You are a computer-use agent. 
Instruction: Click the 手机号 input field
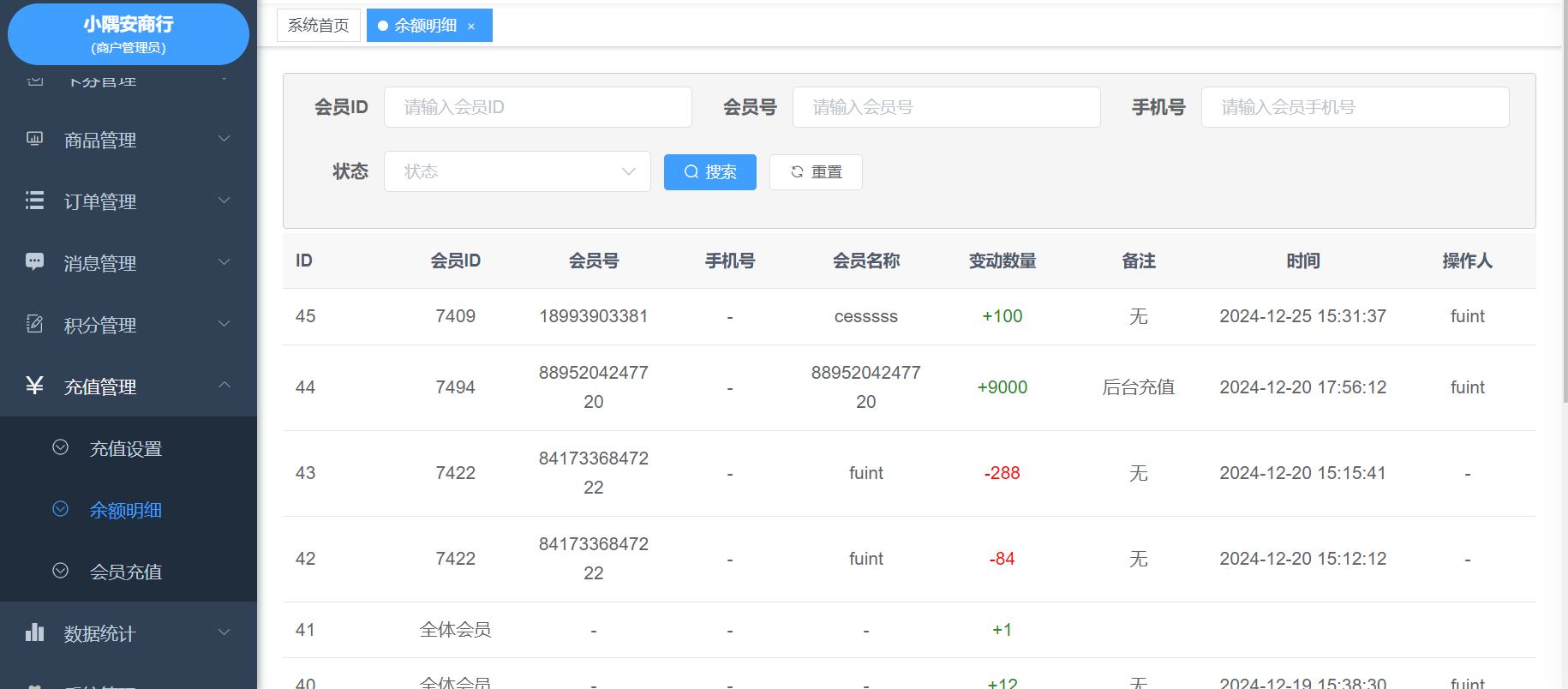(1355, 107)
